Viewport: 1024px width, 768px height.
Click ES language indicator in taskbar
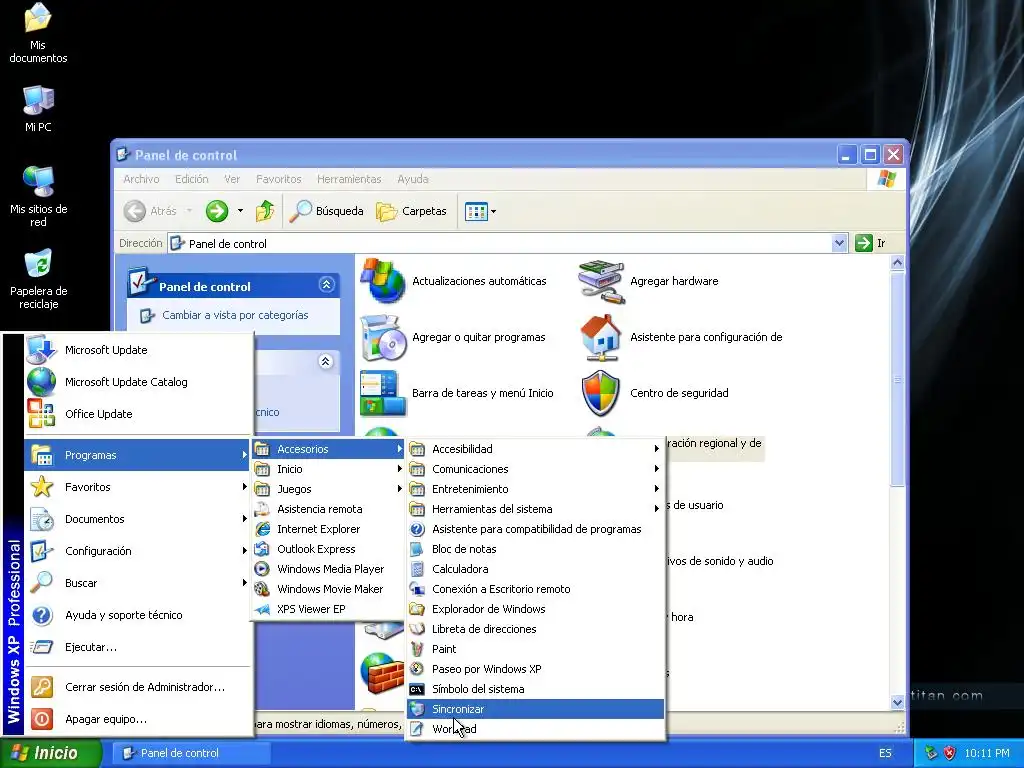(x=885, y=753)
